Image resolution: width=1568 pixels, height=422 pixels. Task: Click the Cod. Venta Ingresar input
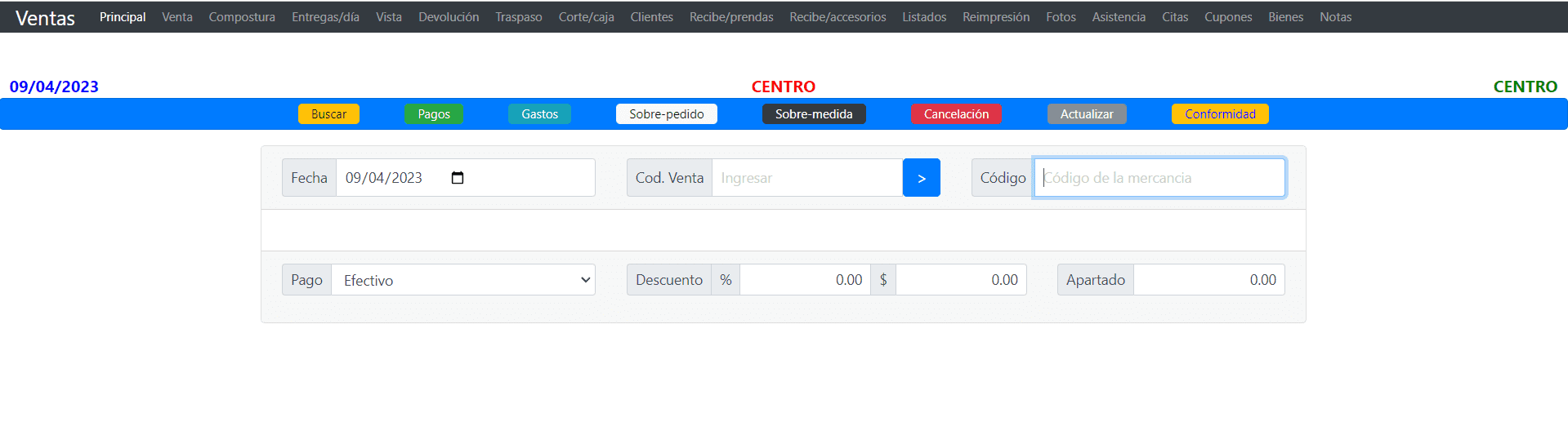(x=806, y=178)
